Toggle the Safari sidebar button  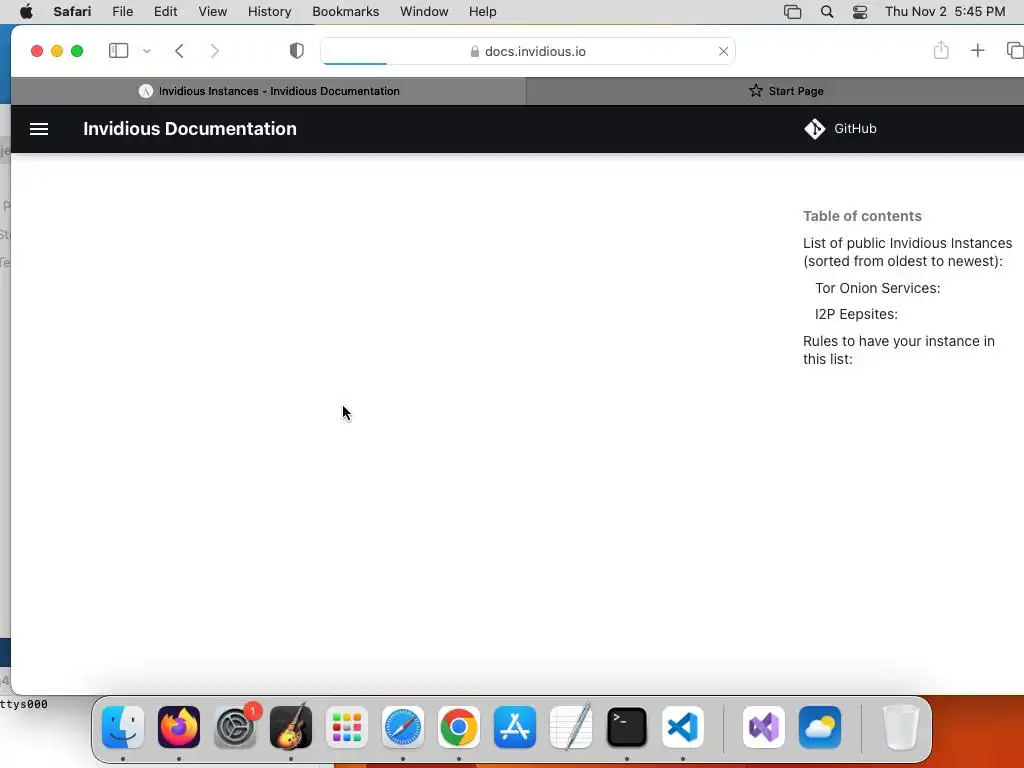[118, 51]
